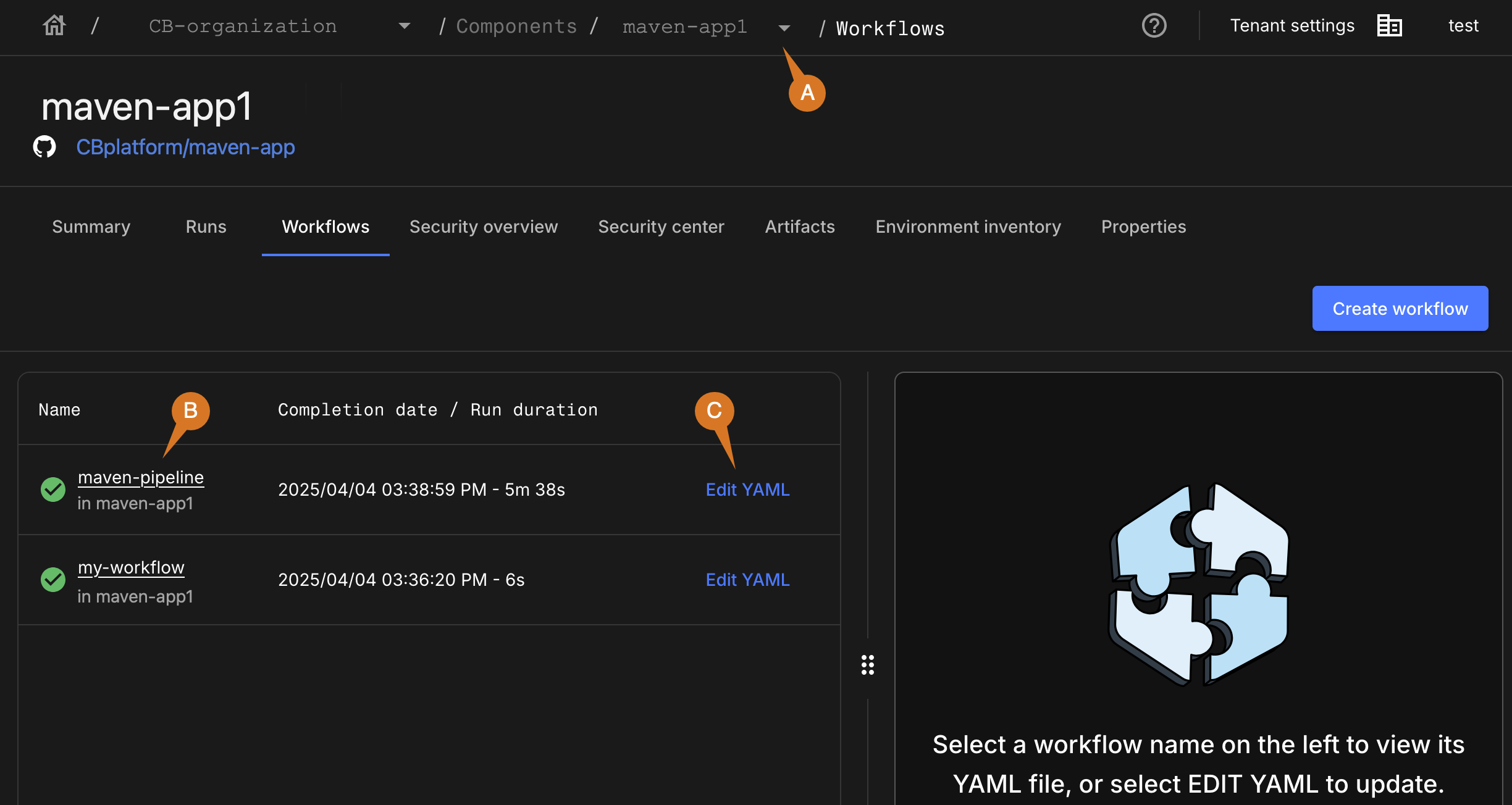Click the GitHub icon beside the repository link
Image resolution: width=1512 pixels, height=805 pixels.
[44, 147]
